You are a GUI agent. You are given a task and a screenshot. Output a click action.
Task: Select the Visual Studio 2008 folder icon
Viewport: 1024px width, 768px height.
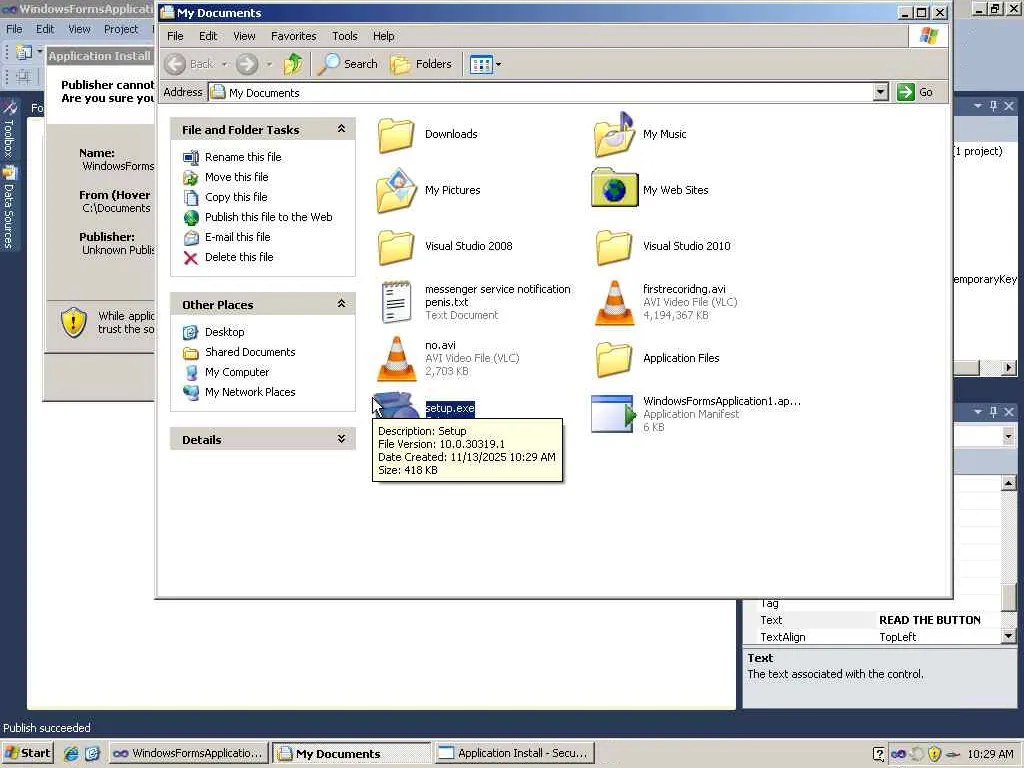click(x=396, y=247)
